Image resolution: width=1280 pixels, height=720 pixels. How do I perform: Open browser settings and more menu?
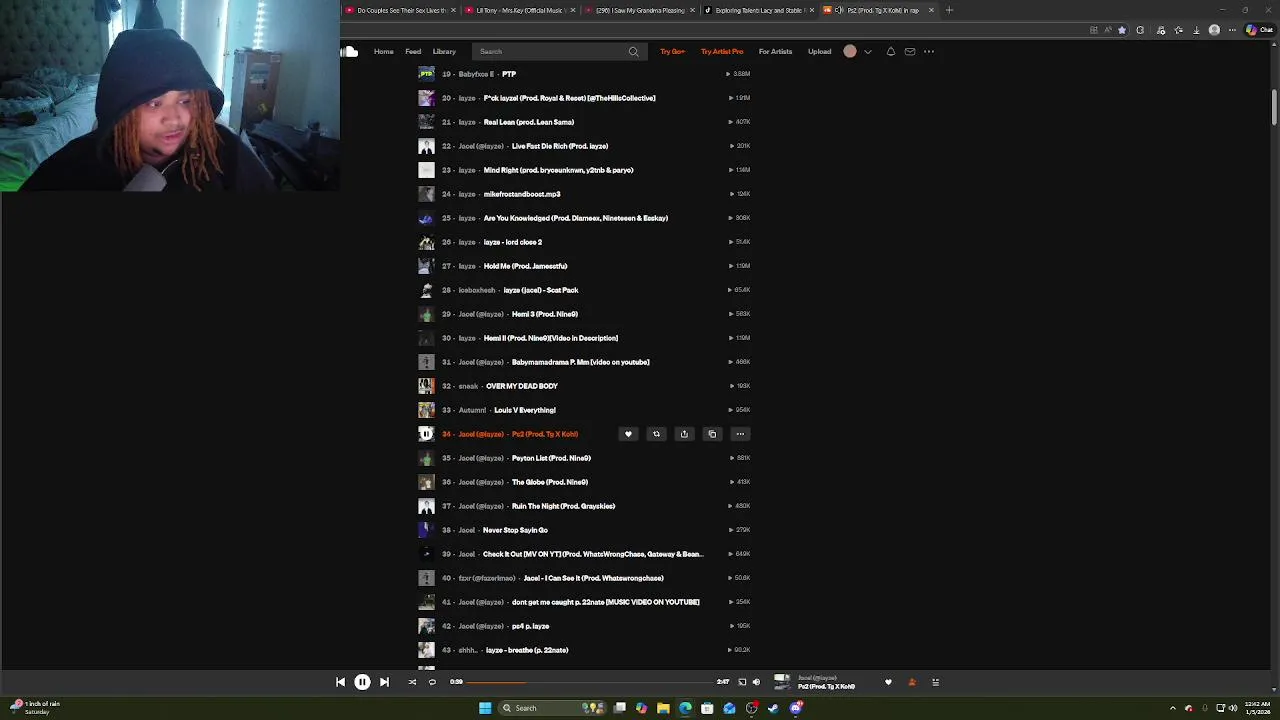(1233, 30)
